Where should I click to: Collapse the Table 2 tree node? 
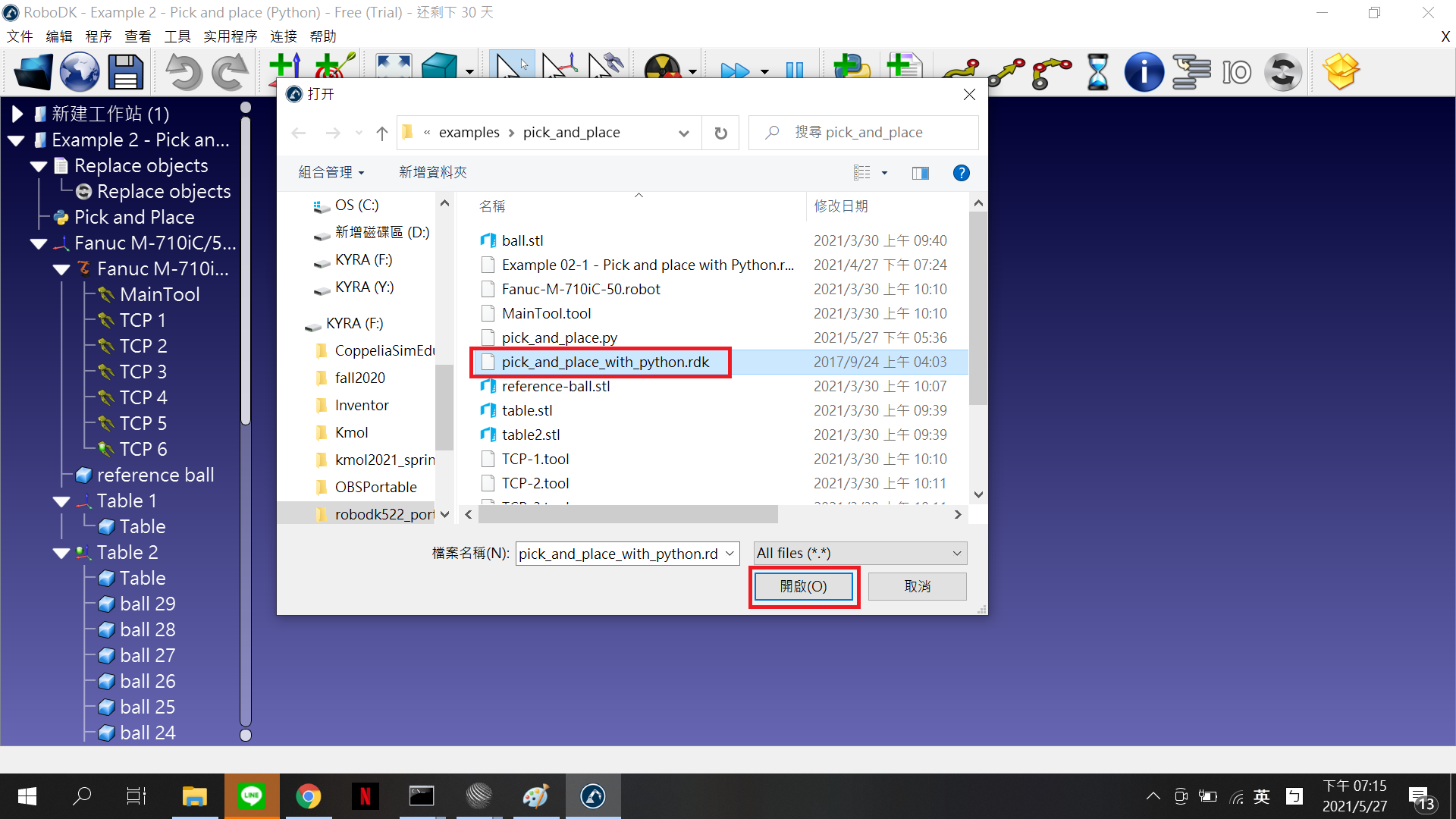[61, 553]
